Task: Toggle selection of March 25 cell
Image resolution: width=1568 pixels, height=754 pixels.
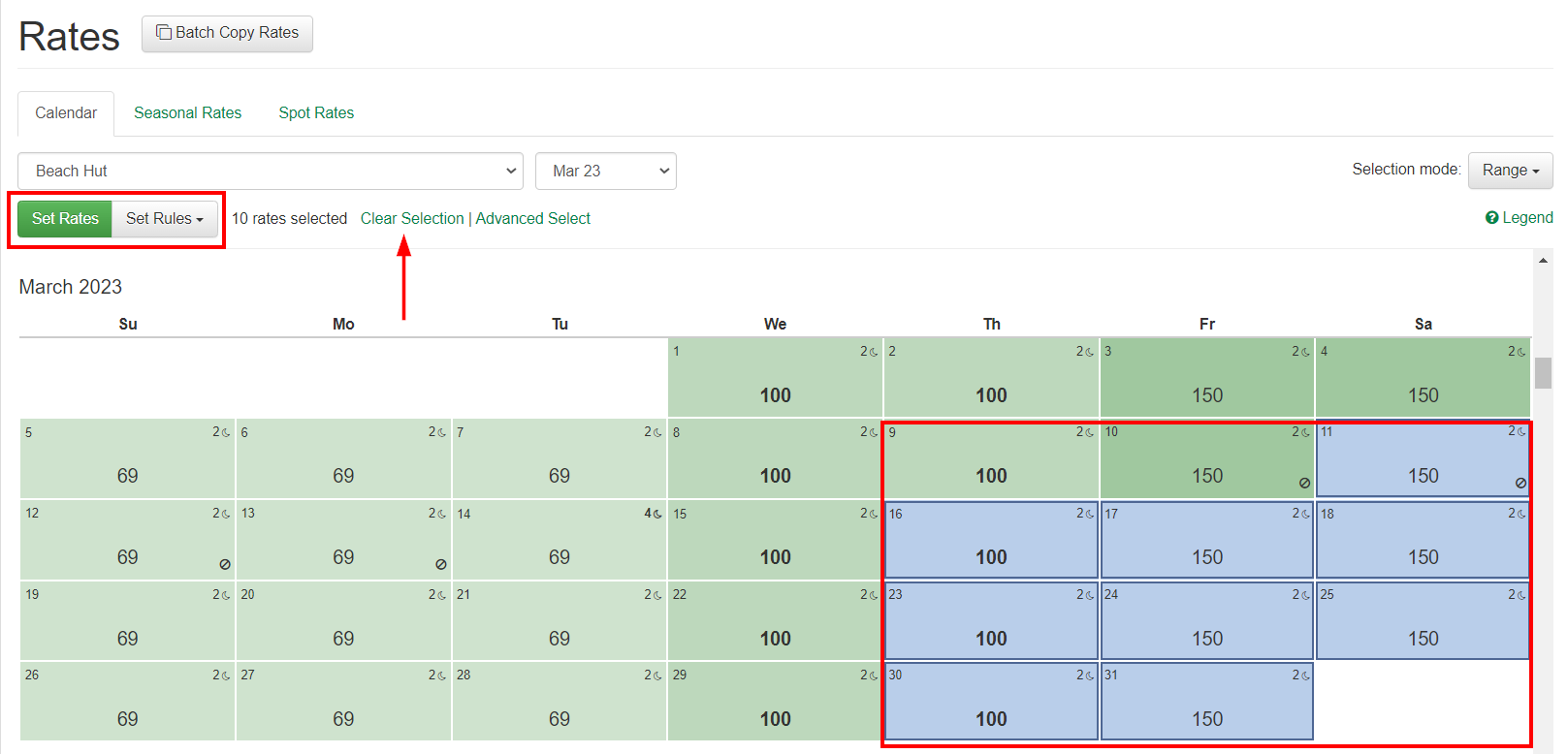Action: pyautogui.click(x=1423, y=620)
